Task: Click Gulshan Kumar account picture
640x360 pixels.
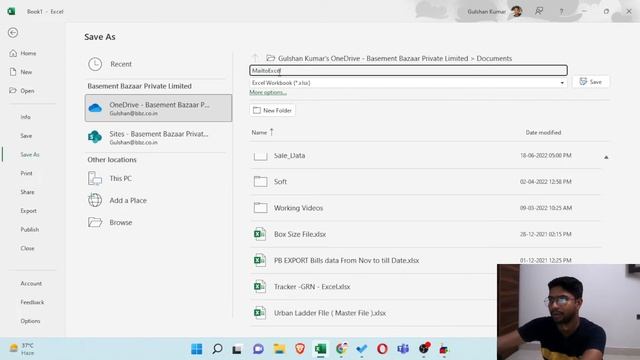Action: pyautogui.click(x=517, y=11)
